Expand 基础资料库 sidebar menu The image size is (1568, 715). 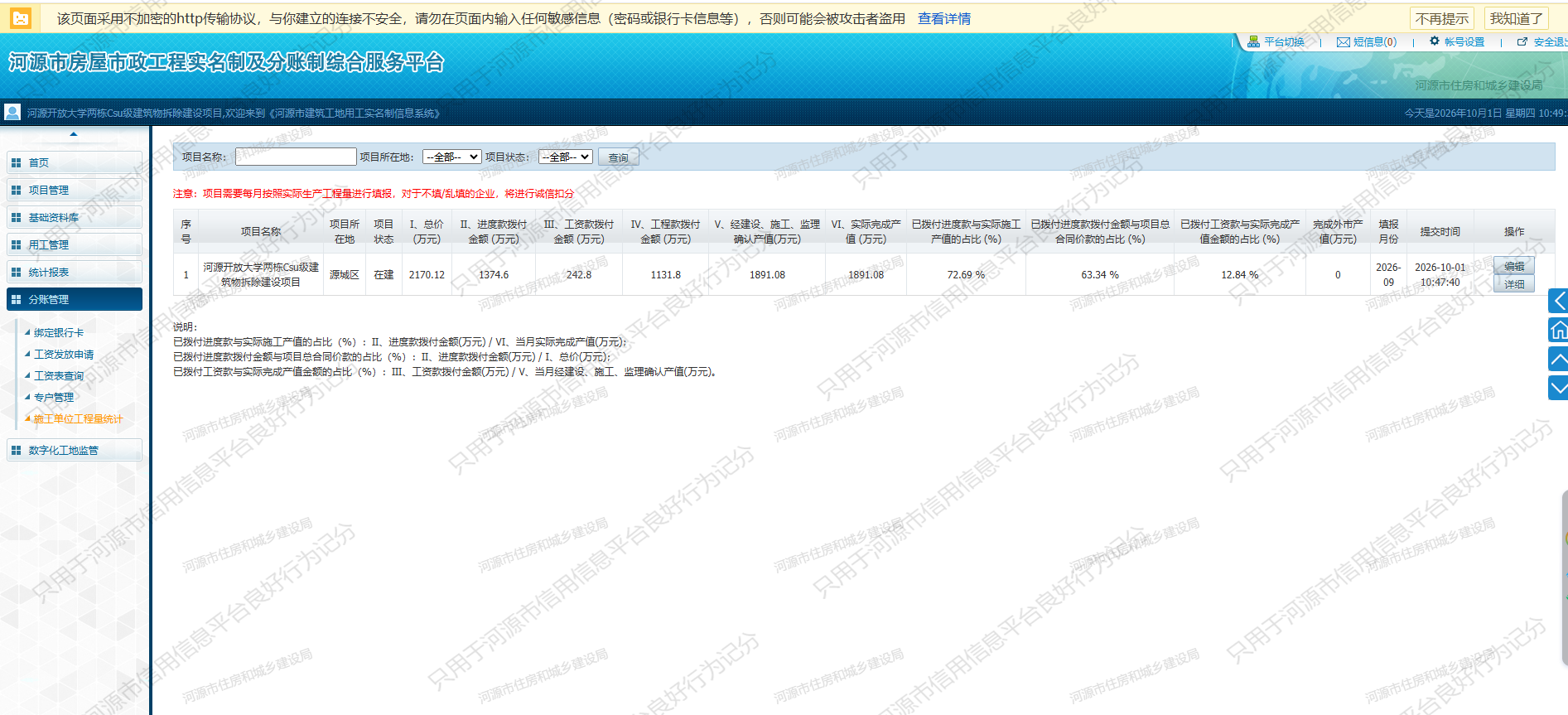click(75, 217)
